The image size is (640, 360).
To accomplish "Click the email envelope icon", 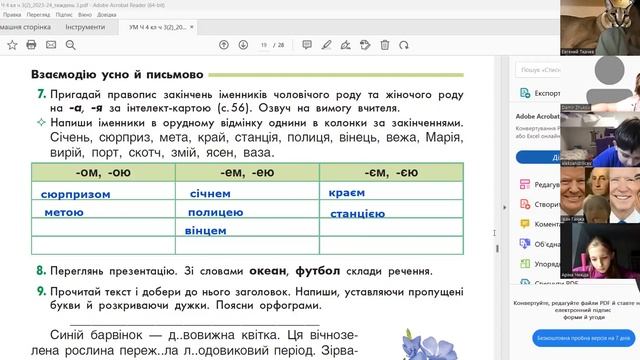I will (x=51, y=45).
